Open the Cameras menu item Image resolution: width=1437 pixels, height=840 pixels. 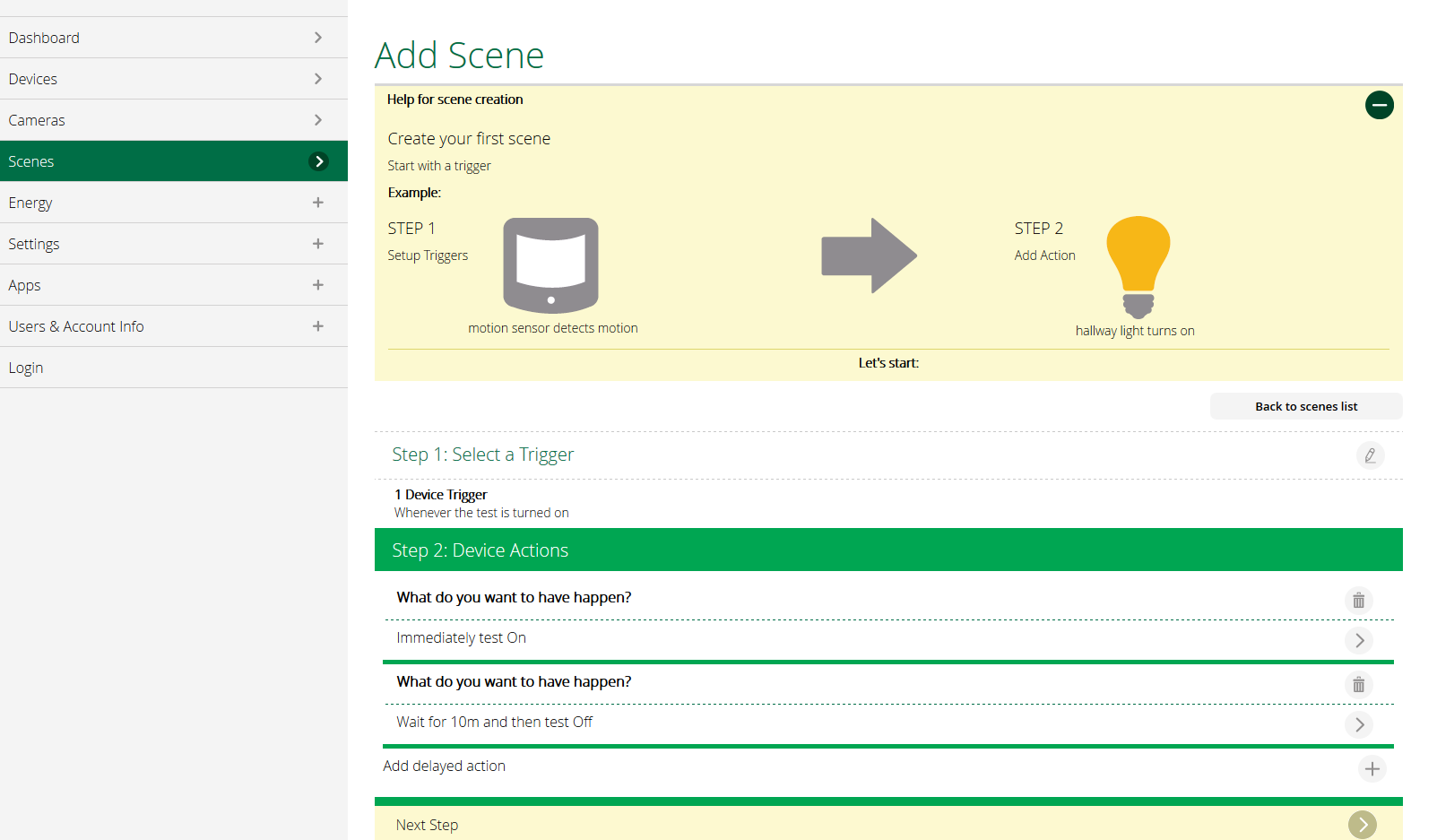(x=174, y=120)
